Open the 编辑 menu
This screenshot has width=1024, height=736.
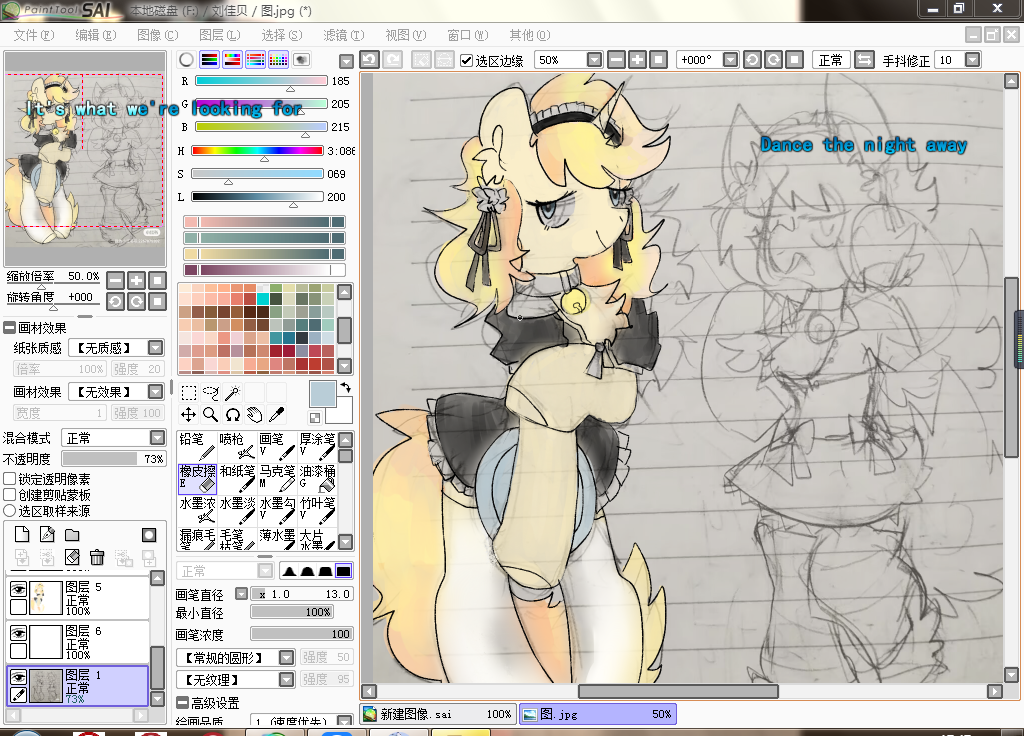click(x=96, y=35)
